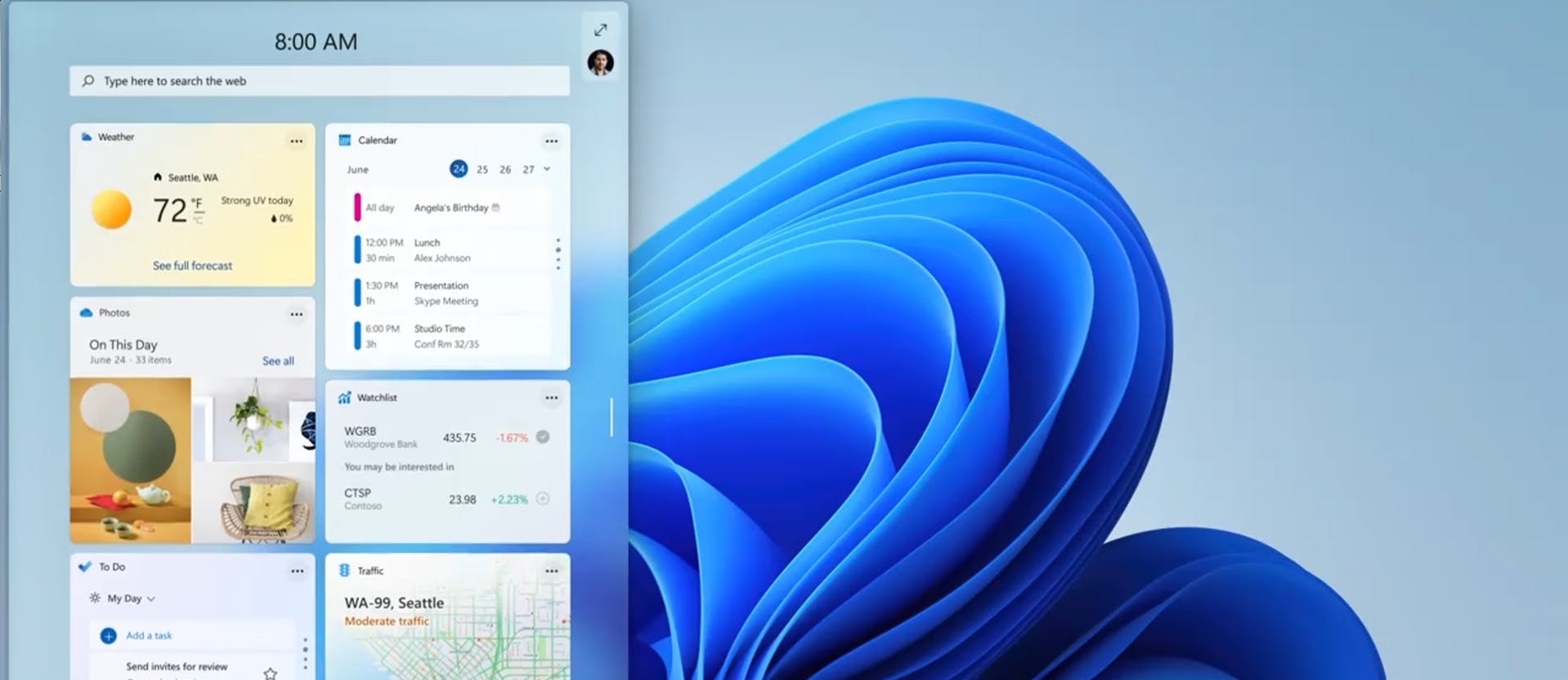
Task: Switch the temperature unit to Fahrenheit
Action: click(197, 203)
